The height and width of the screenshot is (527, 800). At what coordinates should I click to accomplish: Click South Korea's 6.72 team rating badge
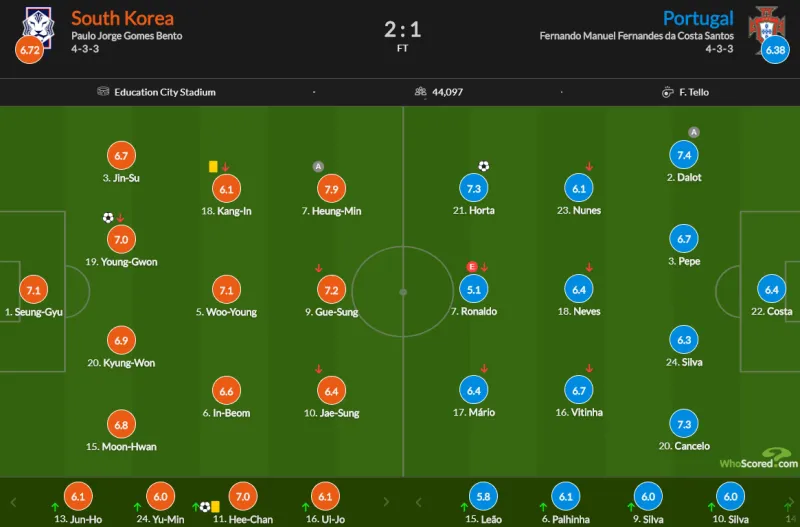point(29,49)
